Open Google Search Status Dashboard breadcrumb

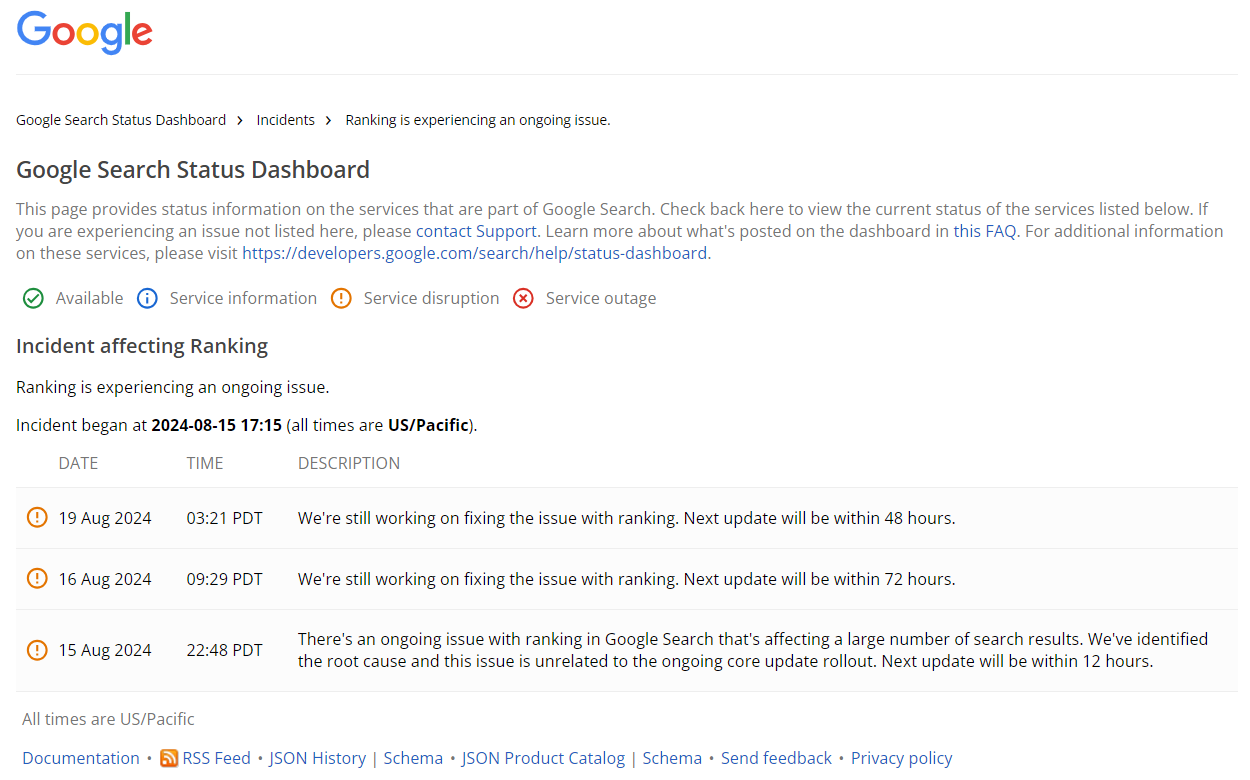[121, 120]
